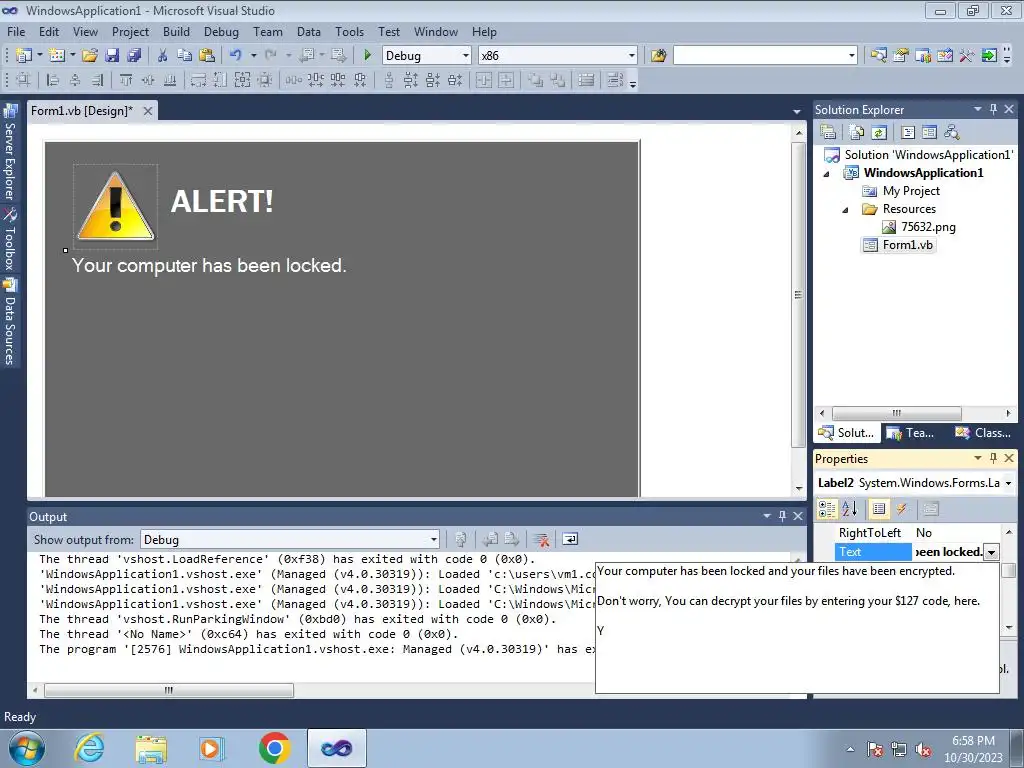Open the Data Sources side tab

(10, 323)
